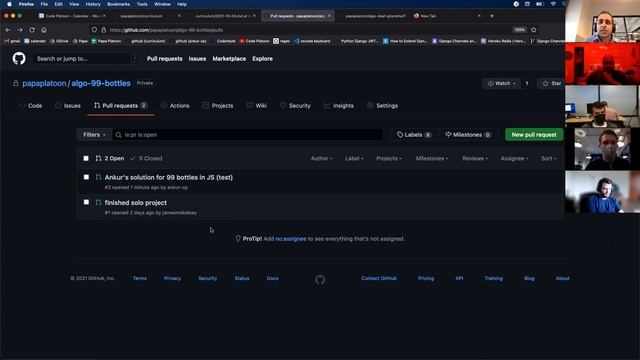The height and width of the screenshot is (360, 640).
Task: Click the pull request icon beside Ankur's solution
Action: [98, 178]
